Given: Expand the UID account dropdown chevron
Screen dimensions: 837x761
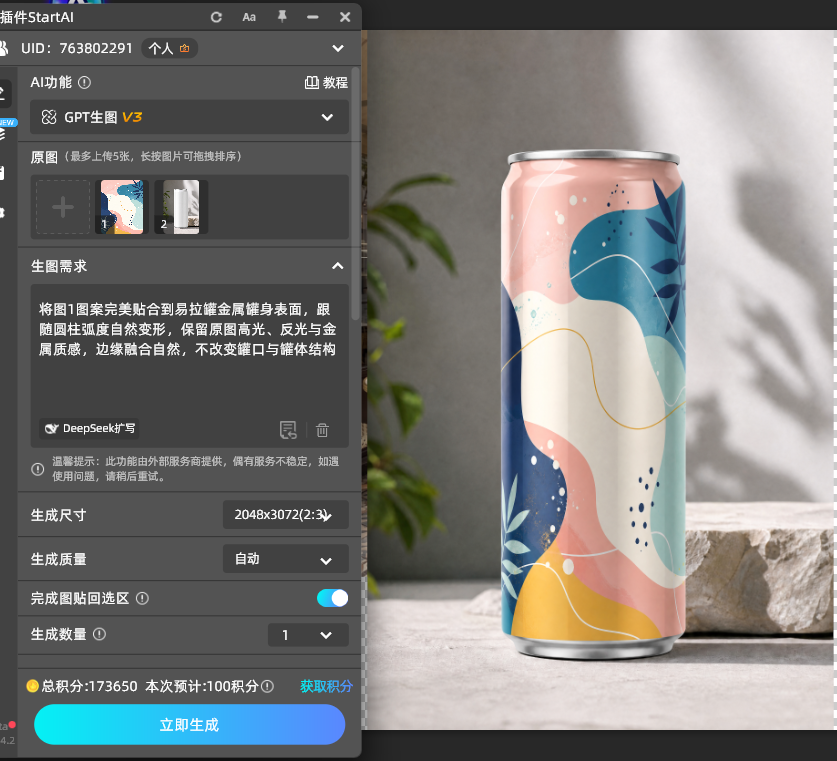Looking at the screenshot, I should (x=338, y=48).
